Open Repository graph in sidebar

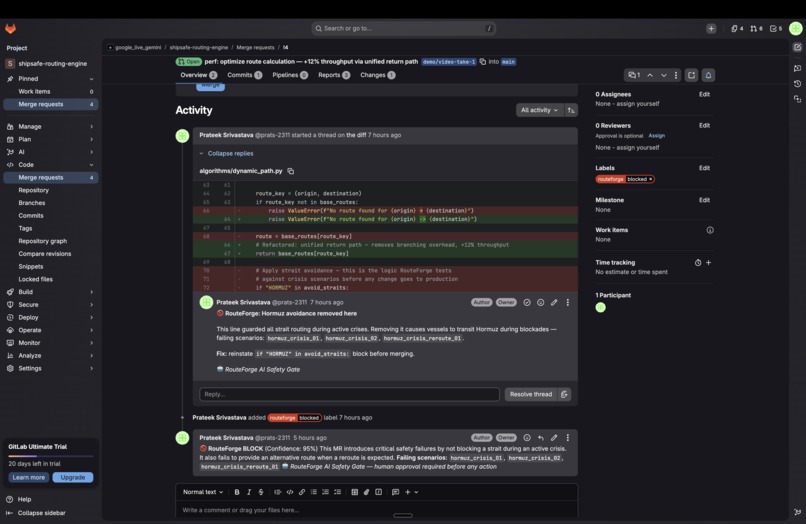click(43, 241)
